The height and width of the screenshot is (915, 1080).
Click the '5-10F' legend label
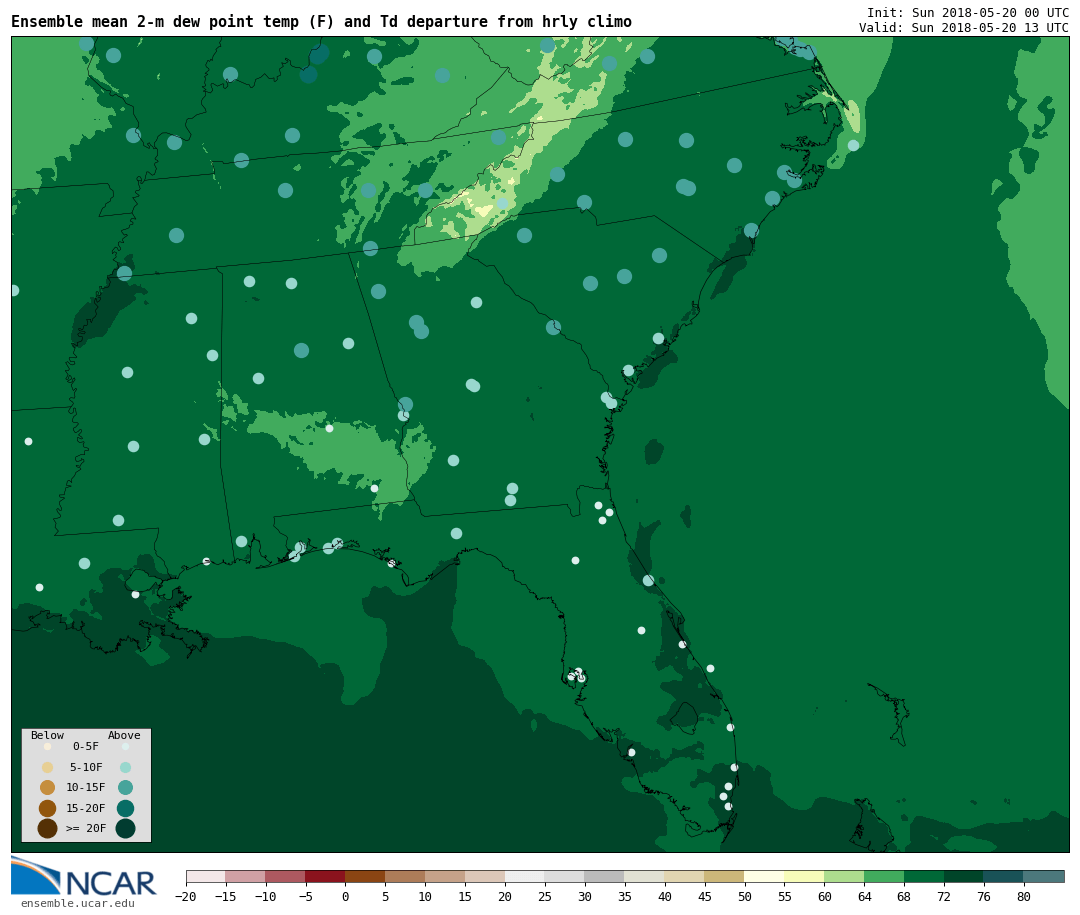point(86,767)
